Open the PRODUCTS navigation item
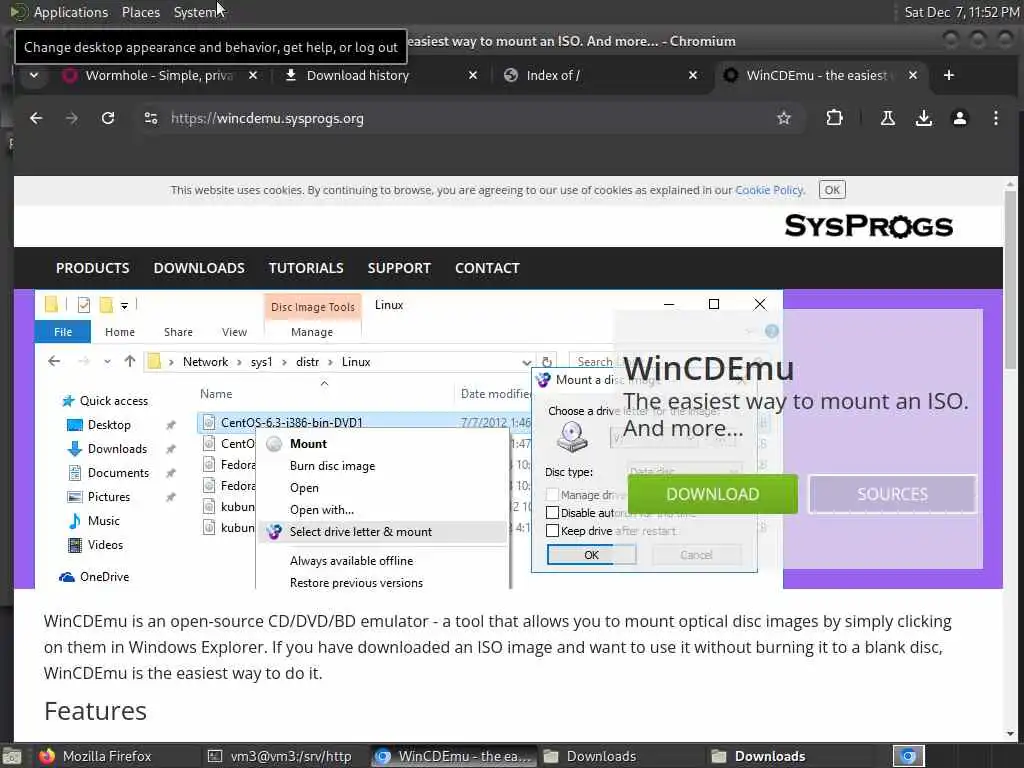 pyautogui.click(x=93, y=268)
